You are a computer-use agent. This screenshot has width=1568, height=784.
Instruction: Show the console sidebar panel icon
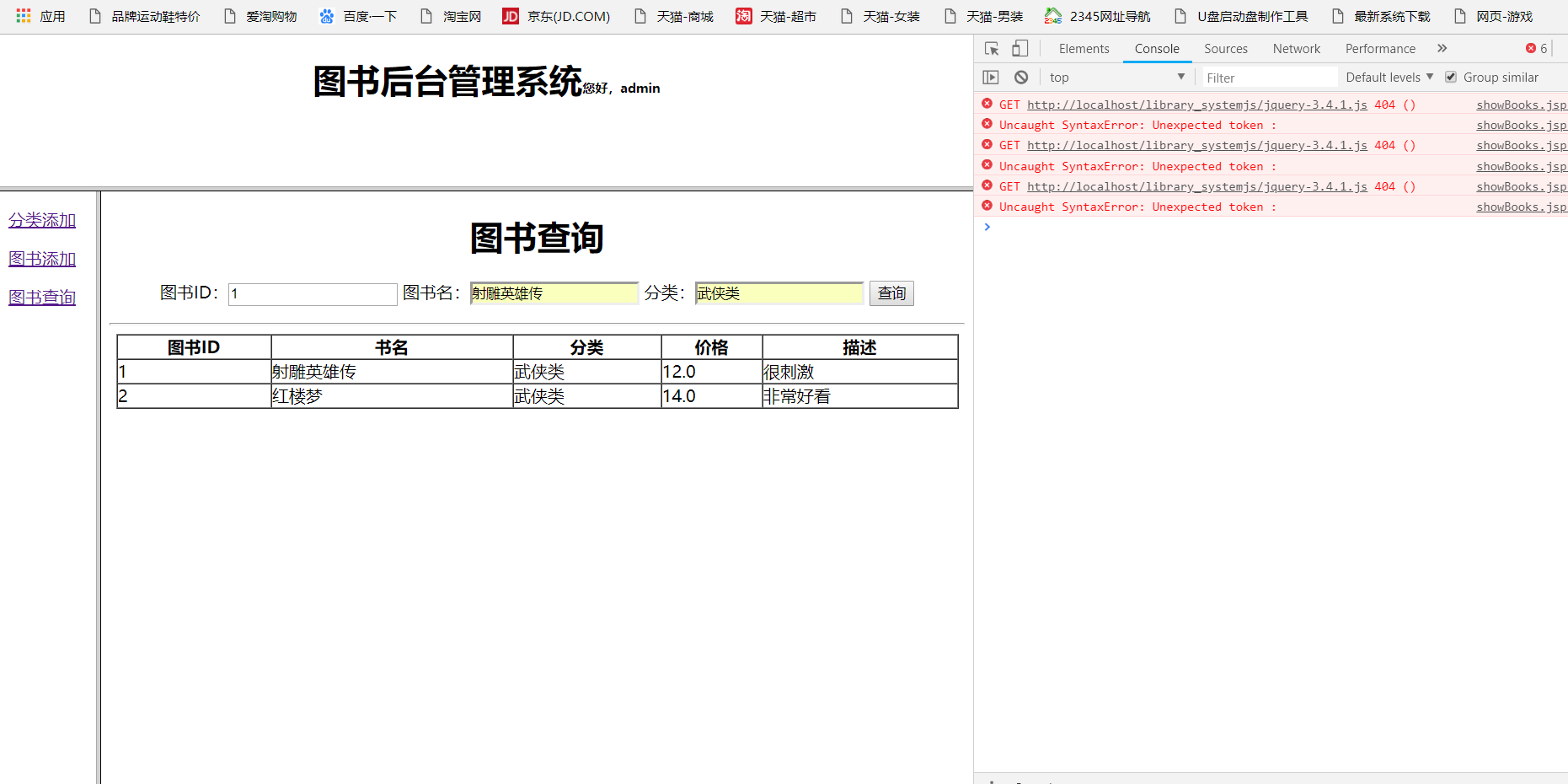click(x=991, y=78)
